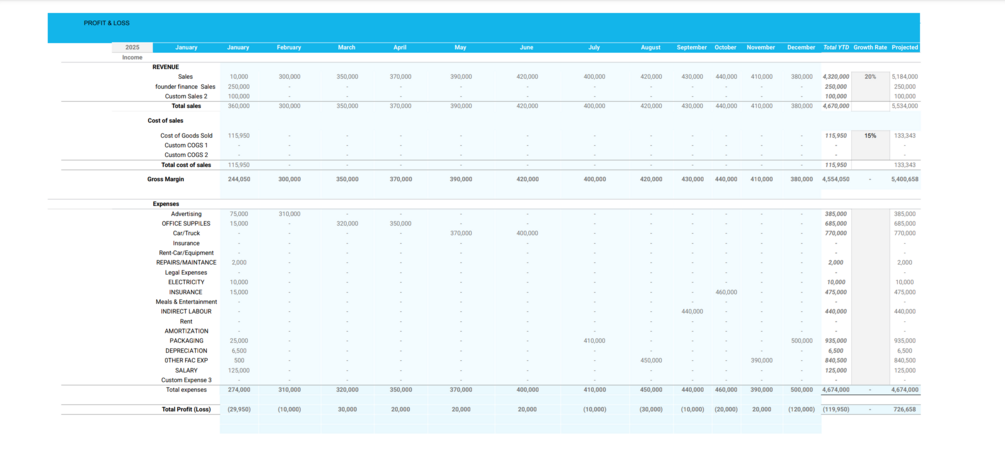Click REPAIRS/MAINTANCE January value 2,000

[x=239, y=262]
